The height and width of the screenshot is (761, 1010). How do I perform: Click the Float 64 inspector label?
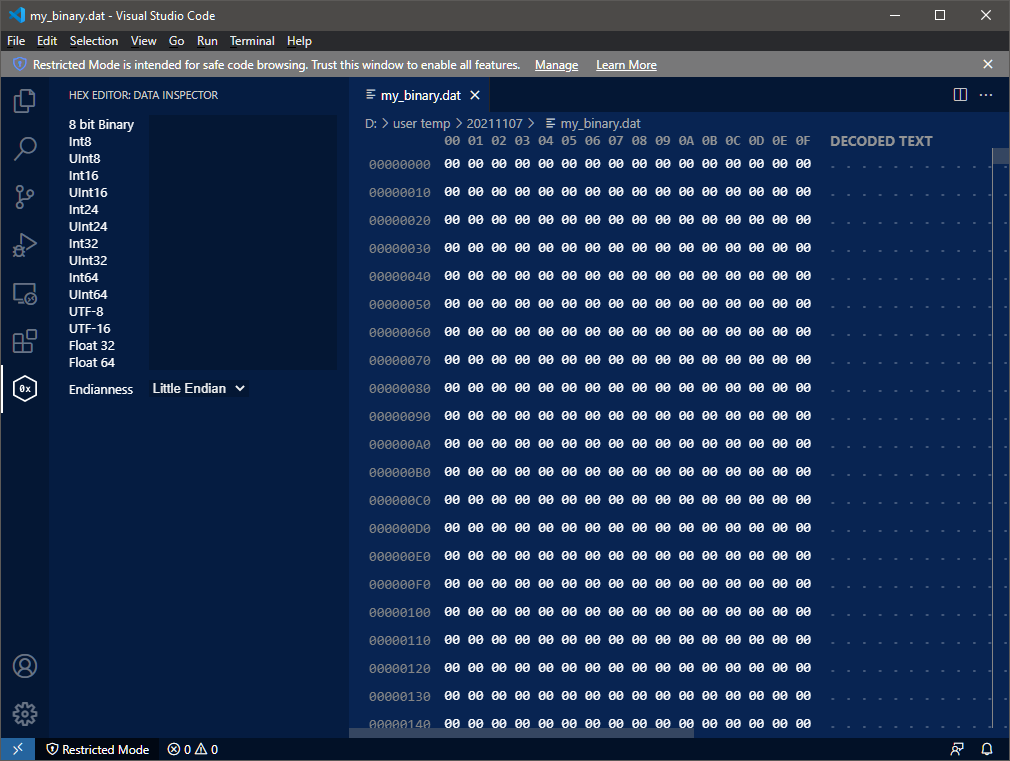click(91, 362)
